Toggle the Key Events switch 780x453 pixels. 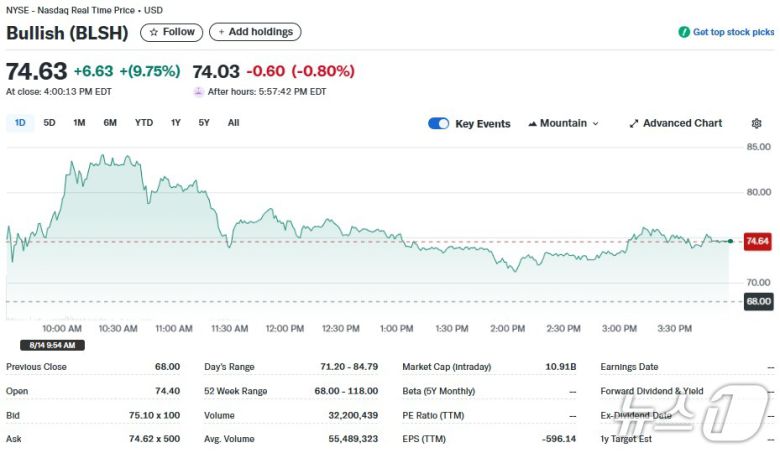tap(438, 123)
